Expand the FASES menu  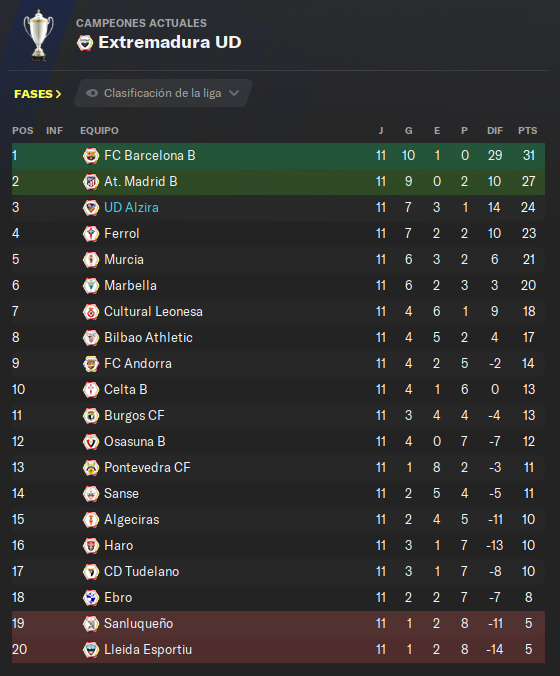coord(38,94)
